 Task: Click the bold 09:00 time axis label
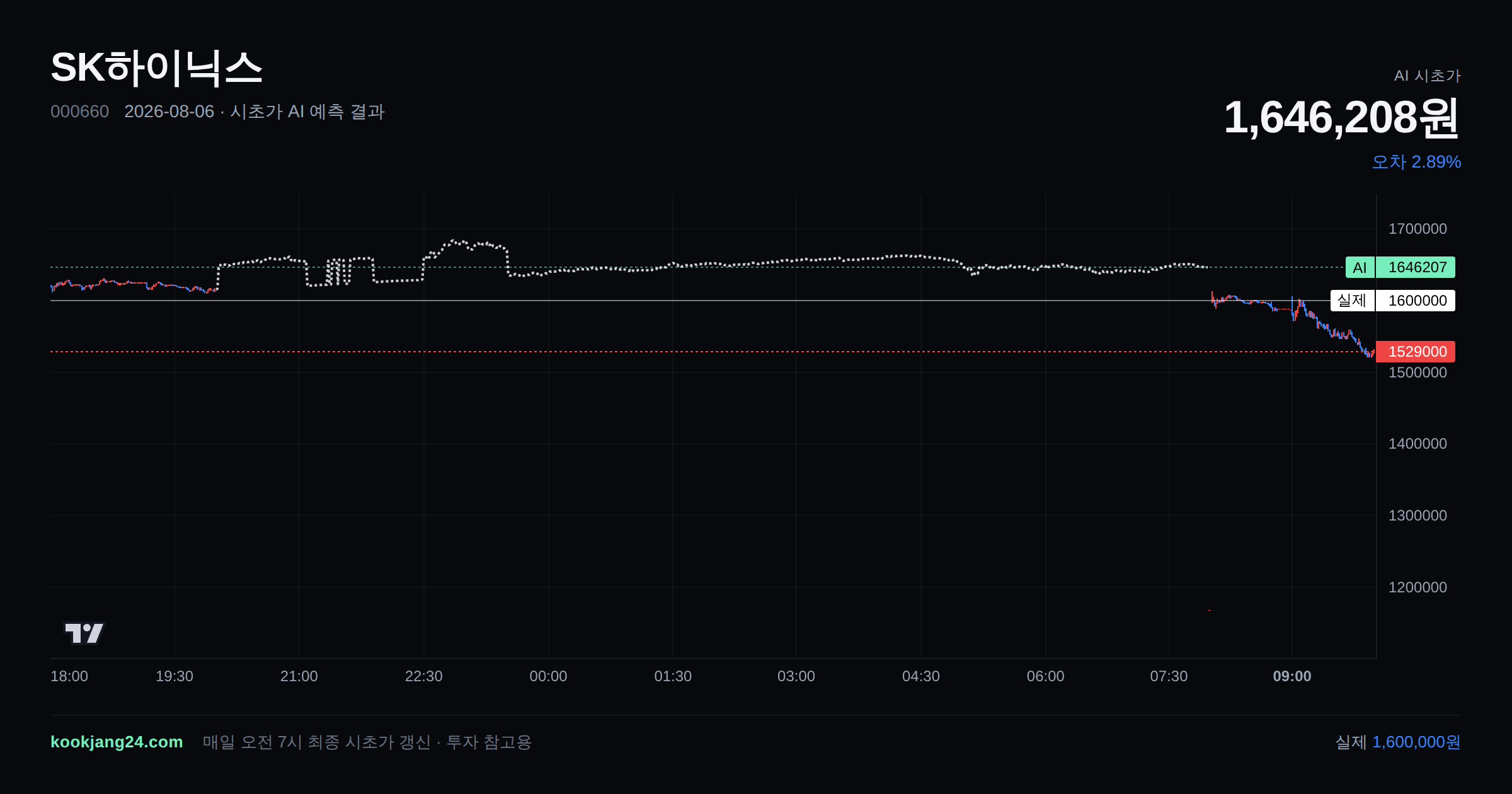tap(1292, 676)
